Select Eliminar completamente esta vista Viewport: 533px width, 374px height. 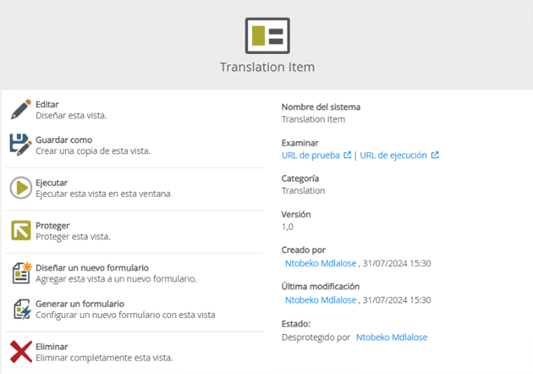click(104, 358)
